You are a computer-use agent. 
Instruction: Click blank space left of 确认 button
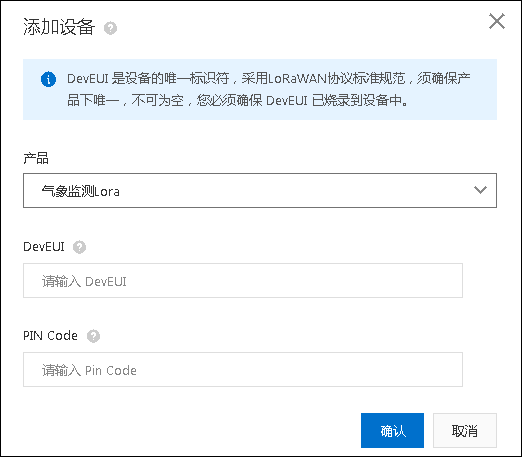(x=192, y=430)
